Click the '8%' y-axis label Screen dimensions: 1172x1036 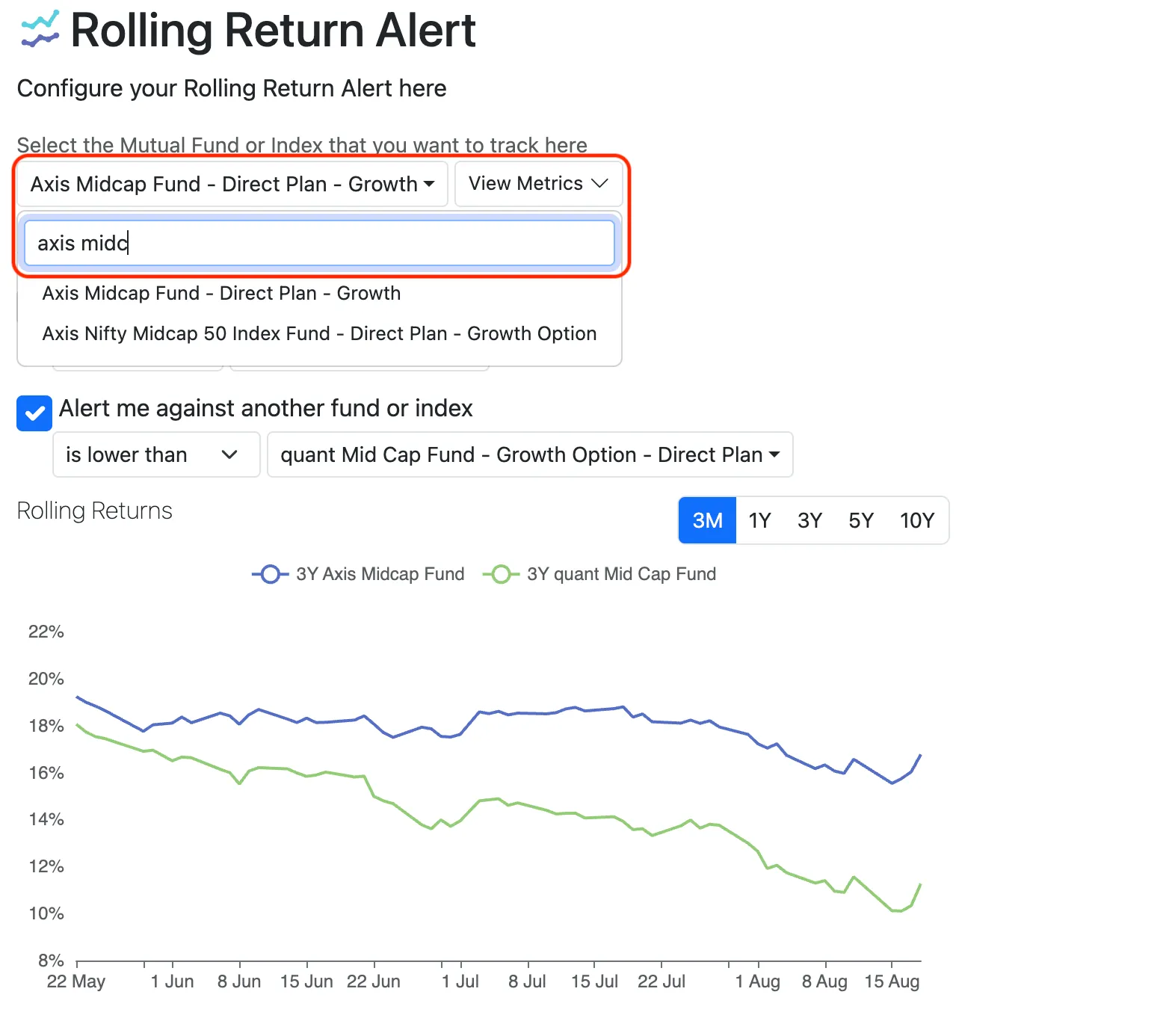pos(51,960)
